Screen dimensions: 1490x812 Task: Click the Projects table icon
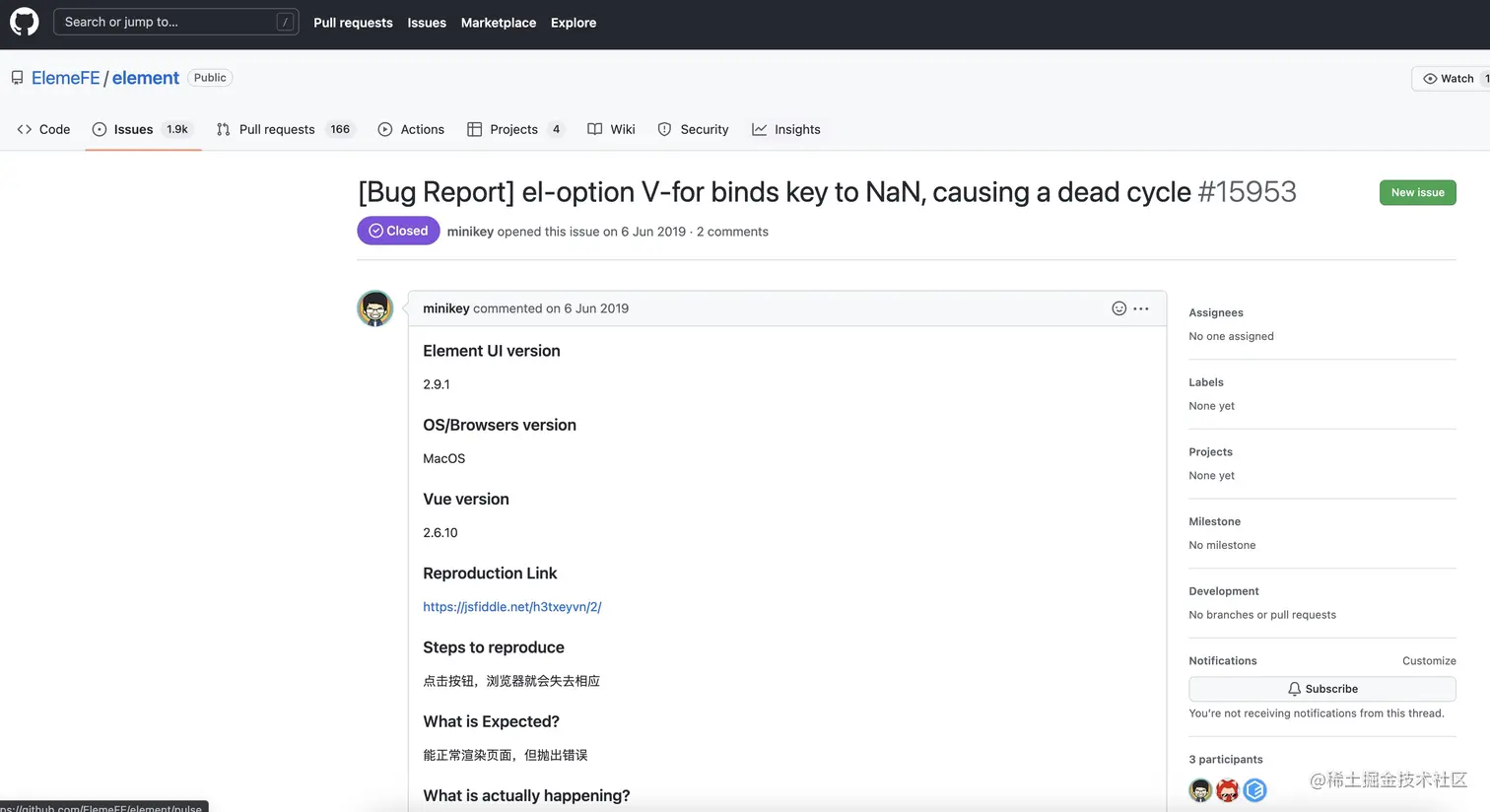point(475,129)
